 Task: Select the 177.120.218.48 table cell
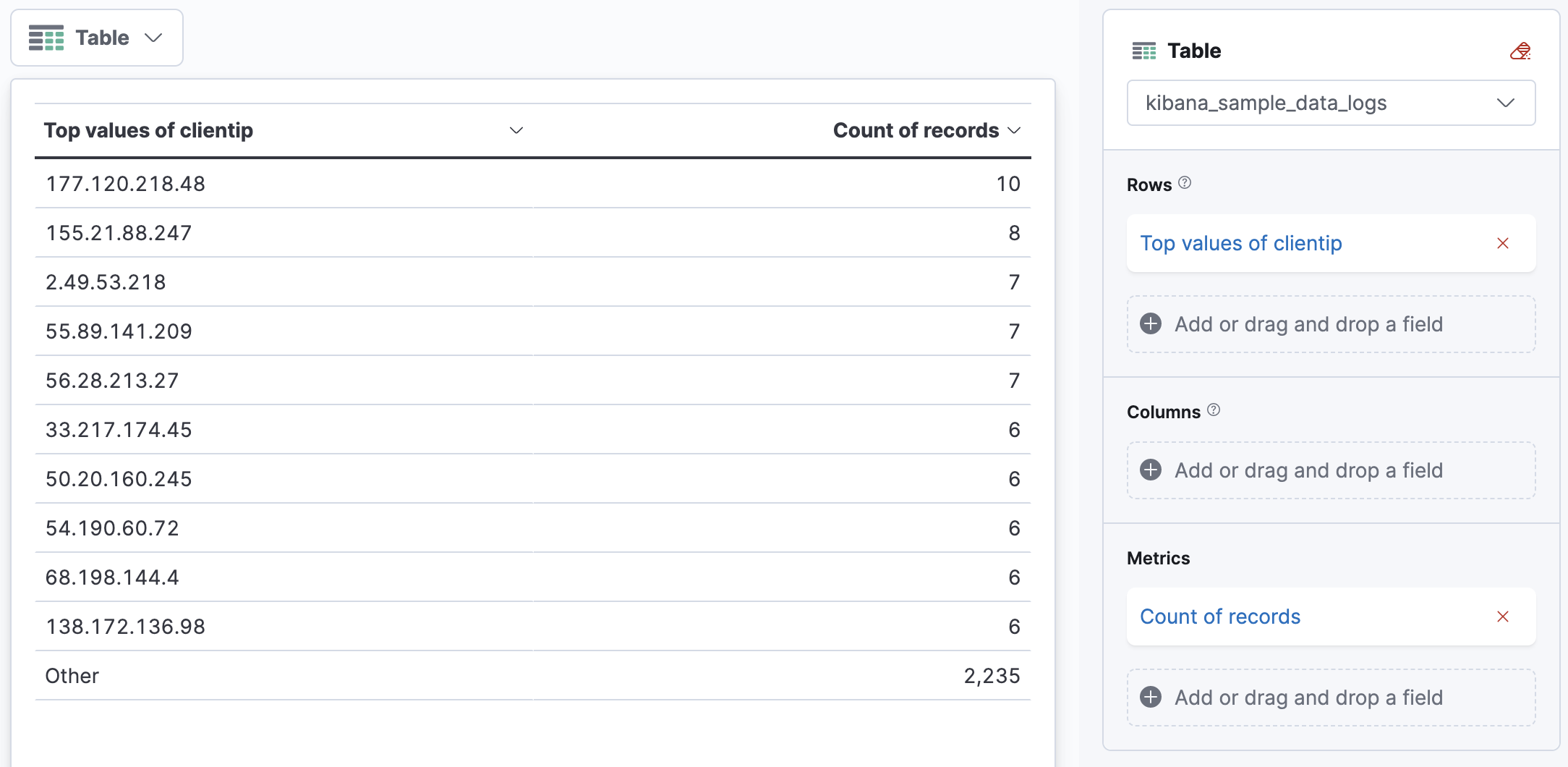pyautogui.click(x=126, y=185)
